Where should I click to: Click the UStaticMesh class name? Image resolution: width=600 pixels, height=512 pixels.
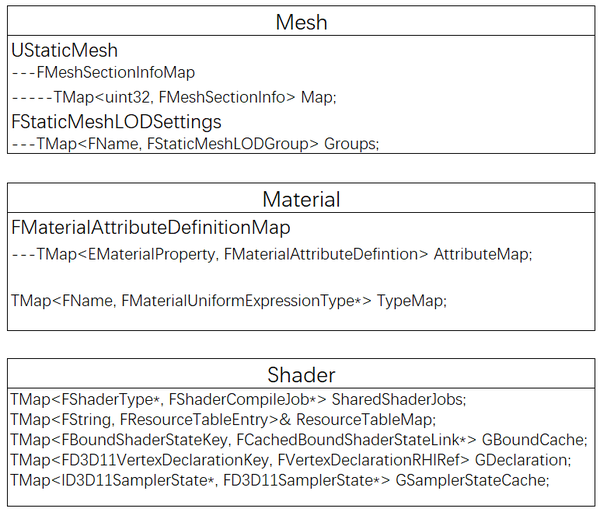64,49
